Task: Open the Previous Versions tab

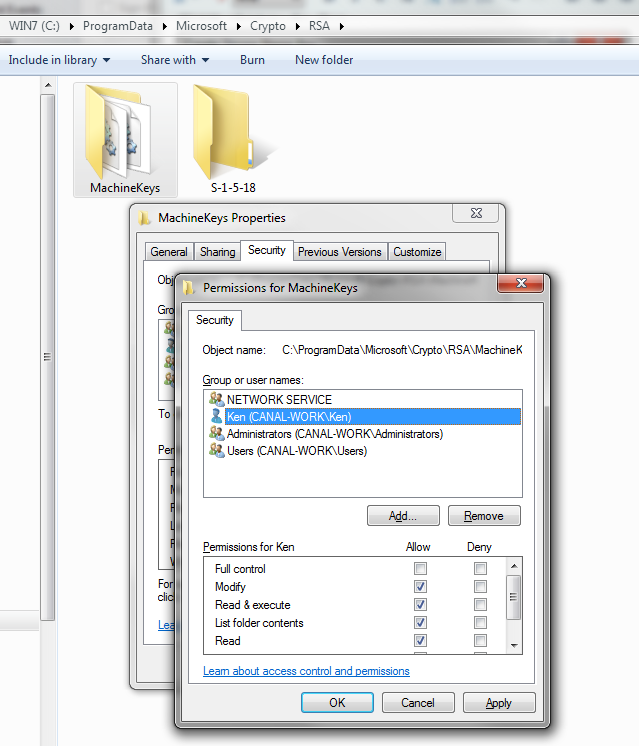Action: [x=340, y=252]
